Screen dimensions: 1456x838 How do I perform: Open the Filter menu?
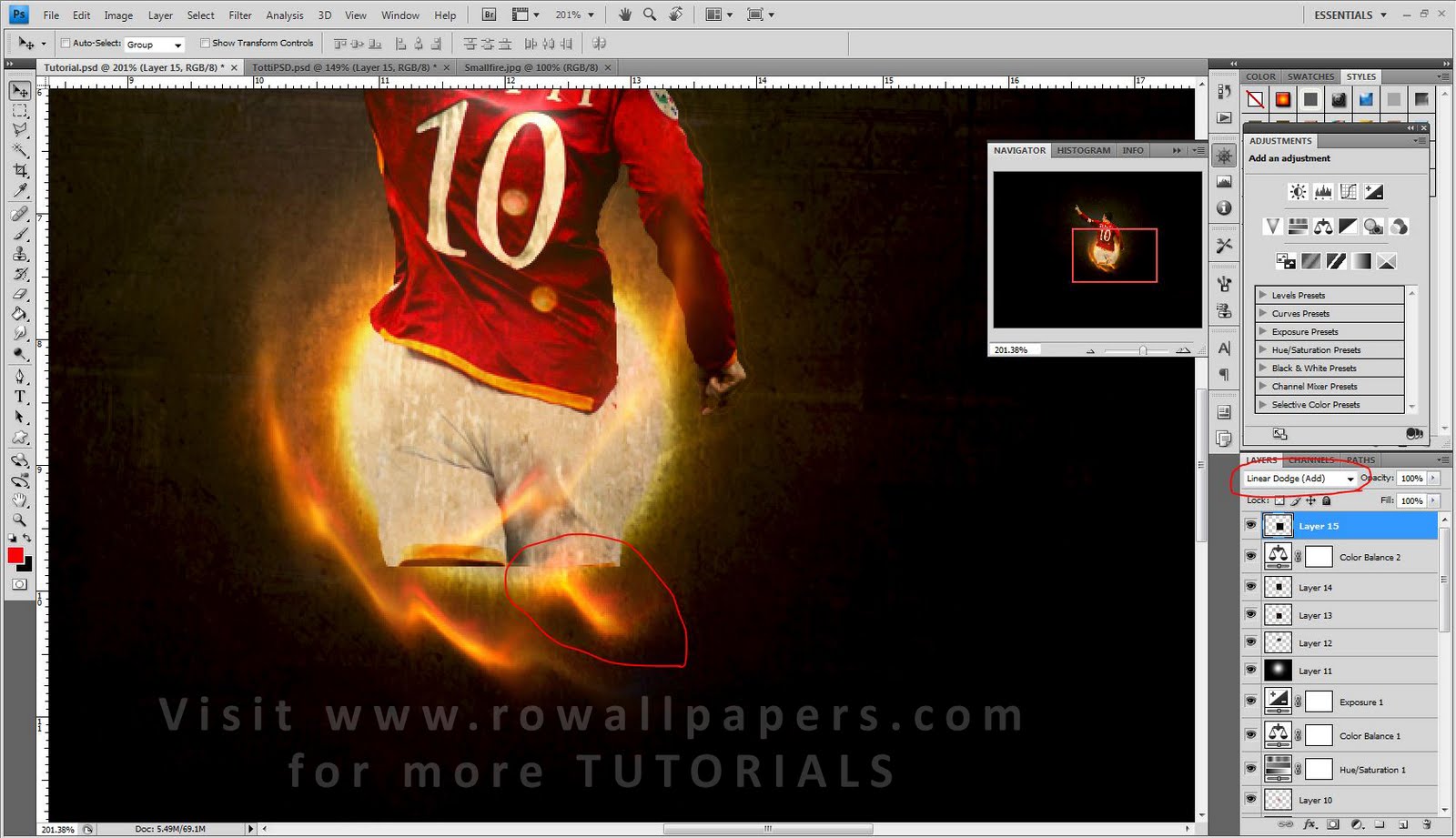pyautogui.click(x=240, y=15)
